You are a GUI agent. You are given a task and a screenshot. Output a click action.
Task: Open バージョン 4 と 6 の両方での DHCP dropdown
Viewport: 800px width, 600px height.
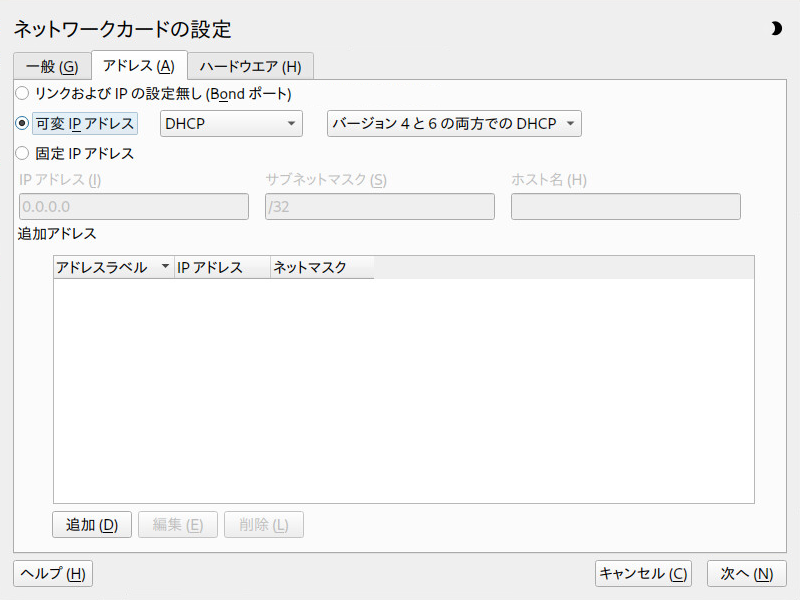pos(454,123)
